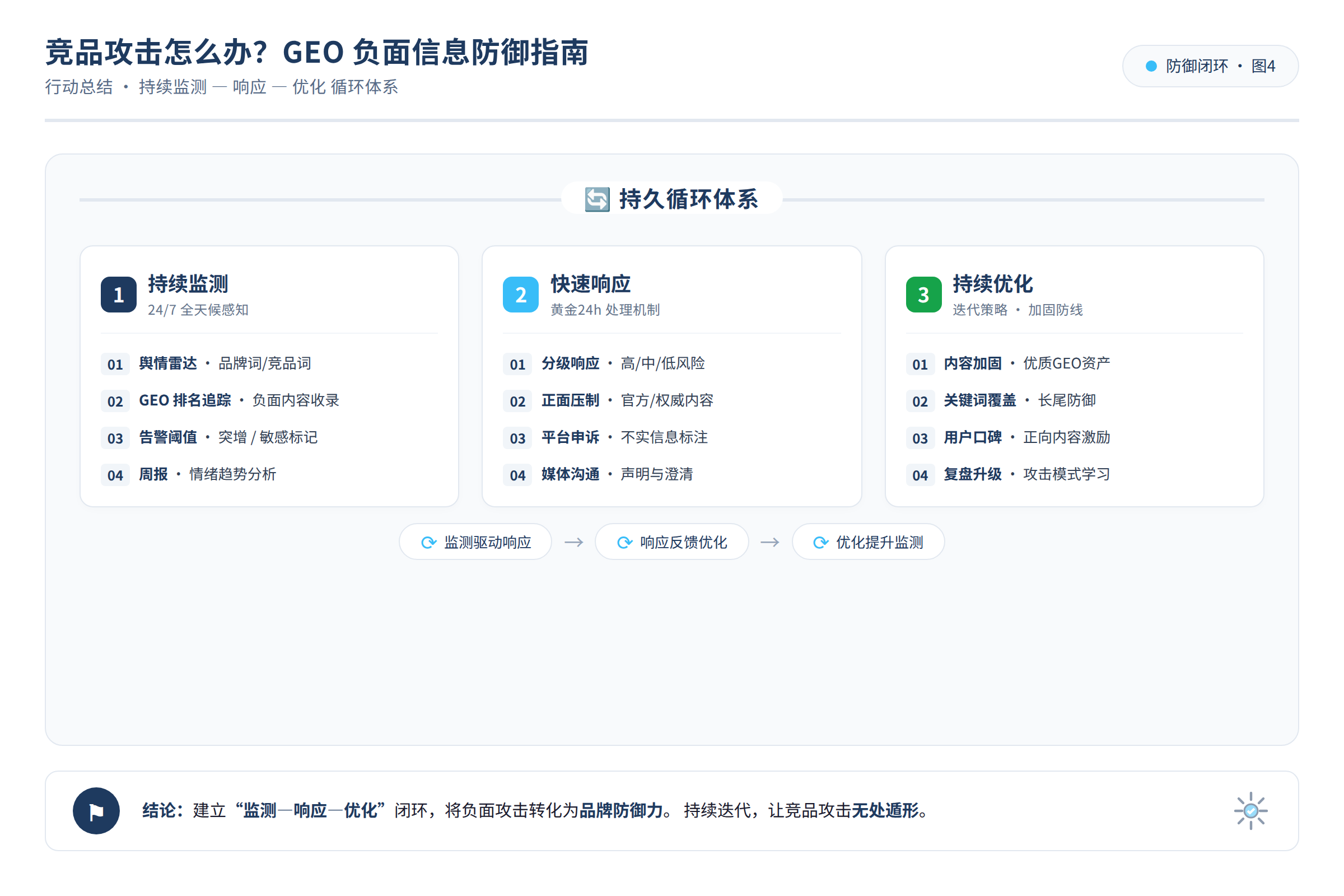This screenshot has width=1344, height=896.
Task: Click the dark blue number 1 badge
Action: click(118, 295)
